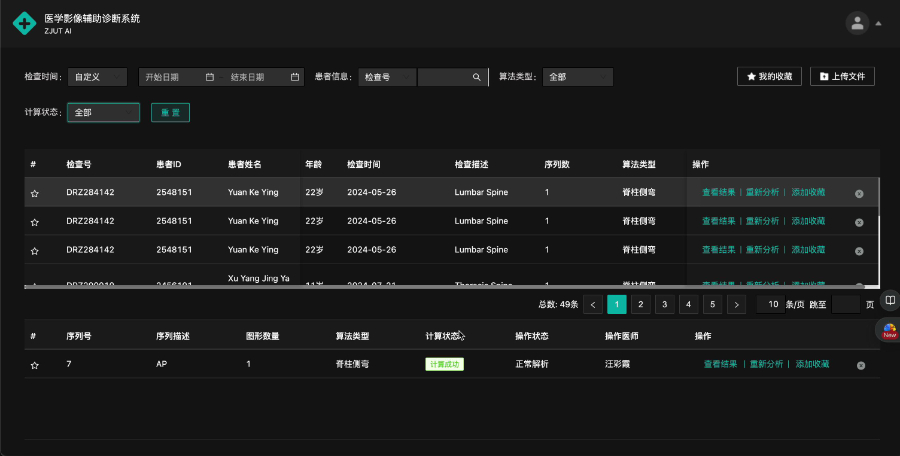Click the 重置 reset button

point(170,113)
